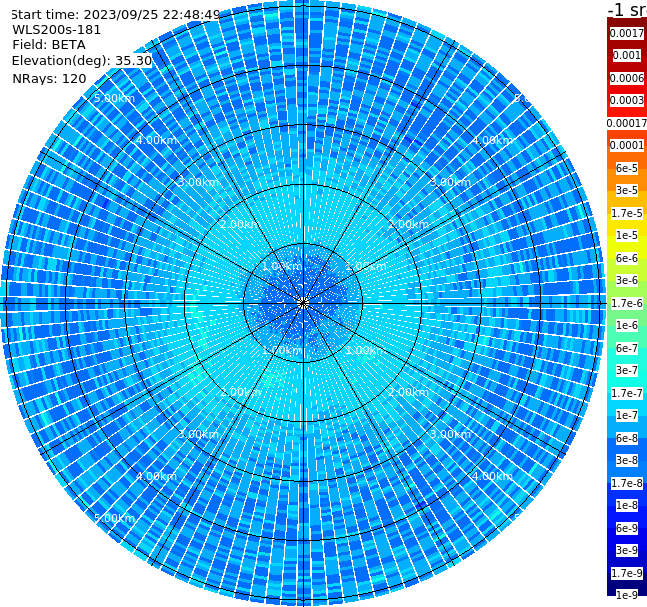Click the 1.7e-5 colorbar label
The height and width of the screenshot is (607, 647).
[x=627, y=213]
